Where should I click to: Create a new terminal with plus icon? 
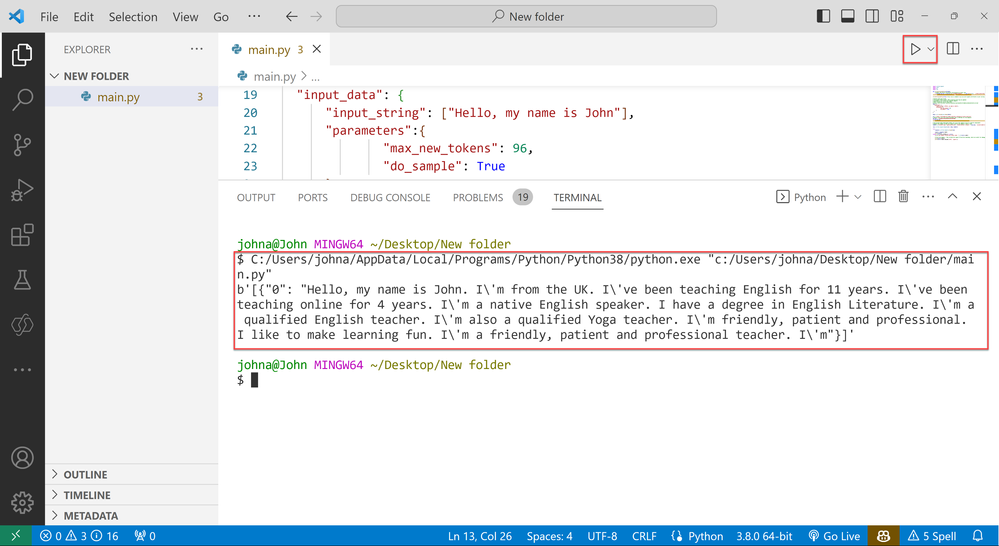tap(842, 197)
